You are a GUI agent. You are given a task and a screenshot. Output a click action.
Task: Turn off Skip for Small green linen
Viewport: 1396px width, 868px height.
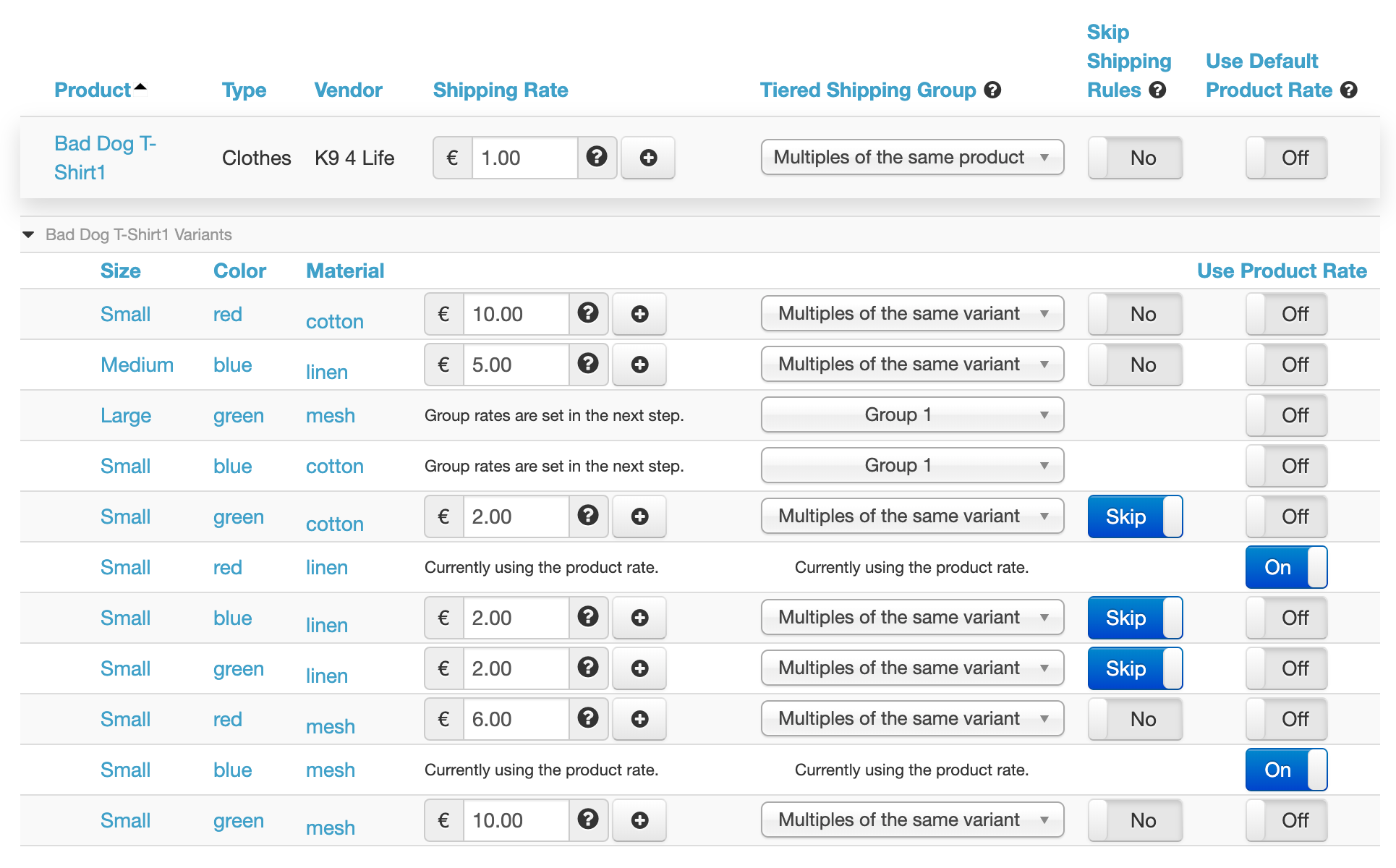coord(1135,668)
